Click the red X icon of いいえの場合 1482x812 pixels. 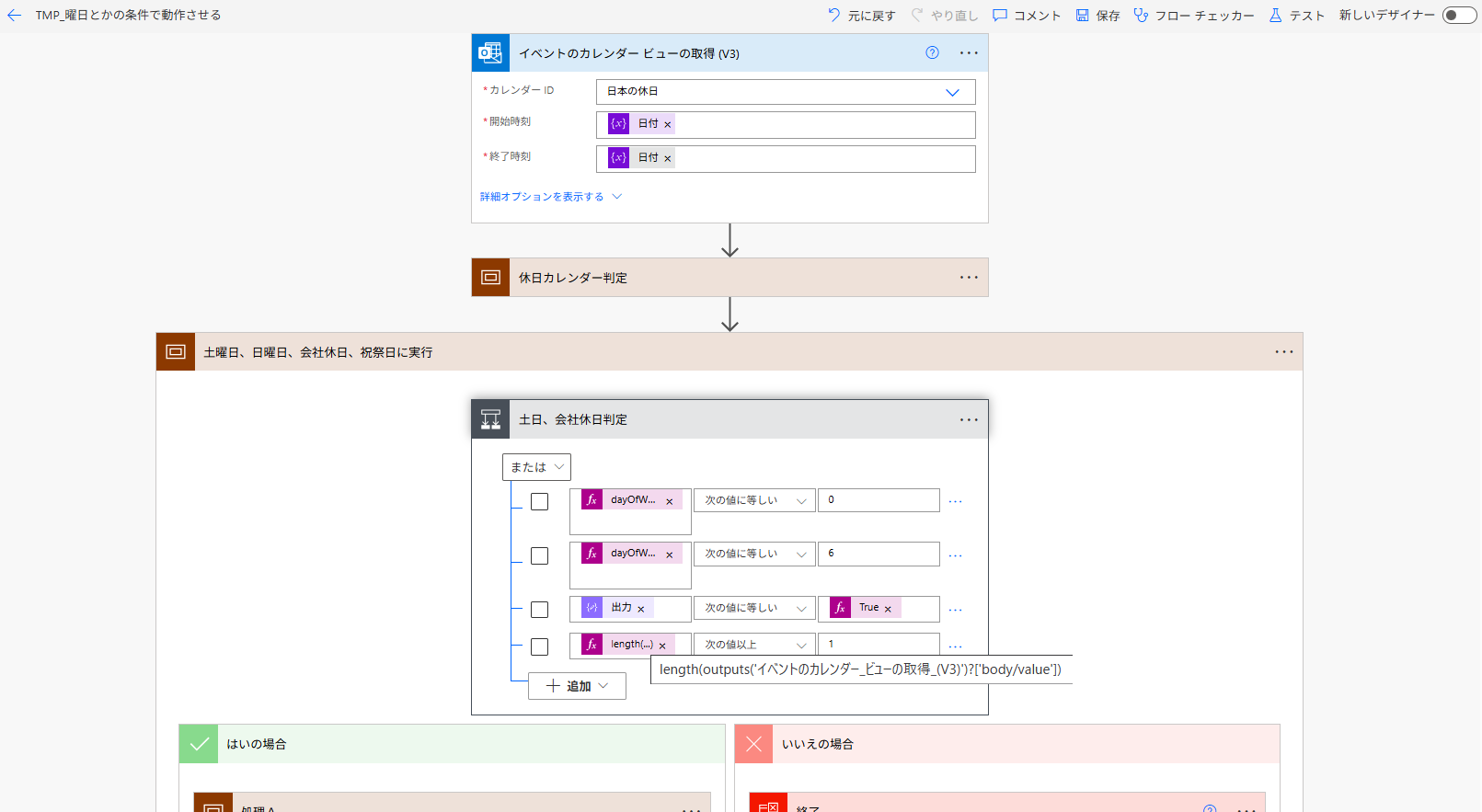point(753,744)
